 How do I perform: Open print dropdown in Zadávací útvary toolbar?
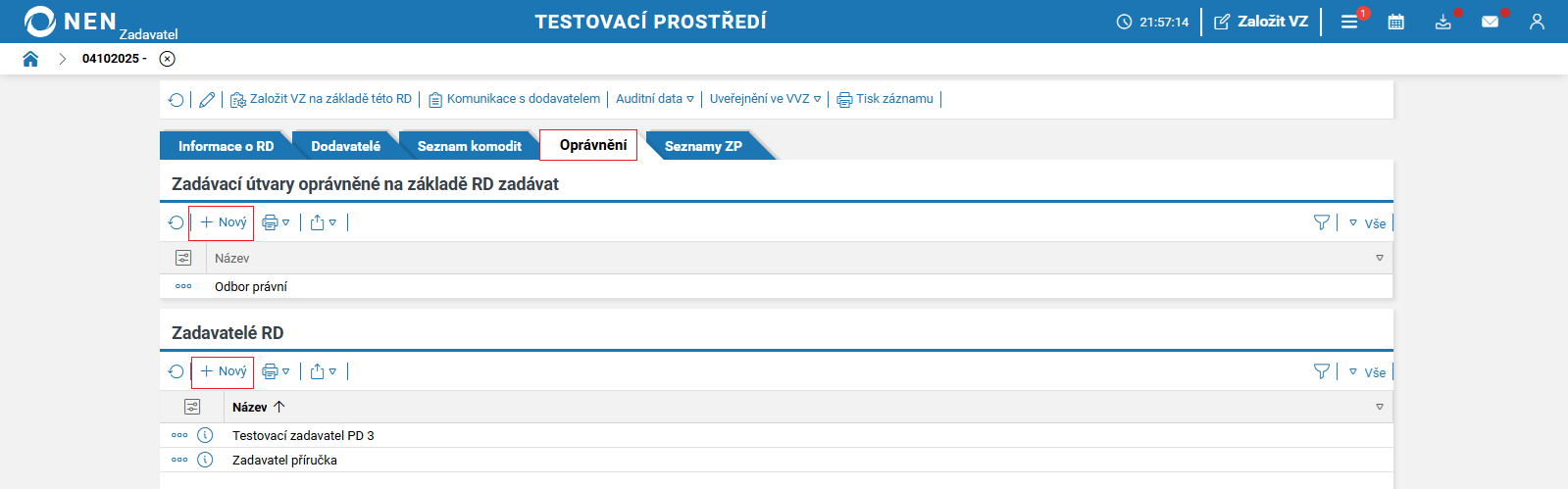[276, 222]
